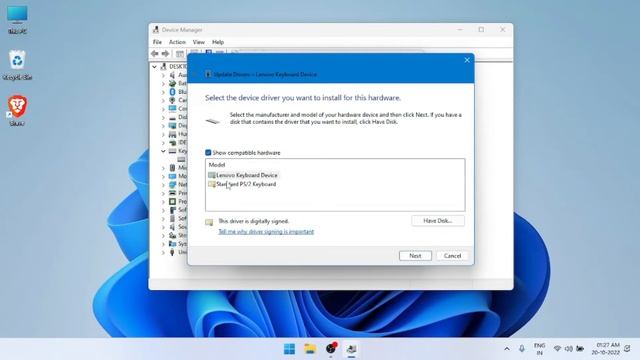The image size is (640, 360).
Task: Click the Disk drives category icon
Action: [172, 117]
